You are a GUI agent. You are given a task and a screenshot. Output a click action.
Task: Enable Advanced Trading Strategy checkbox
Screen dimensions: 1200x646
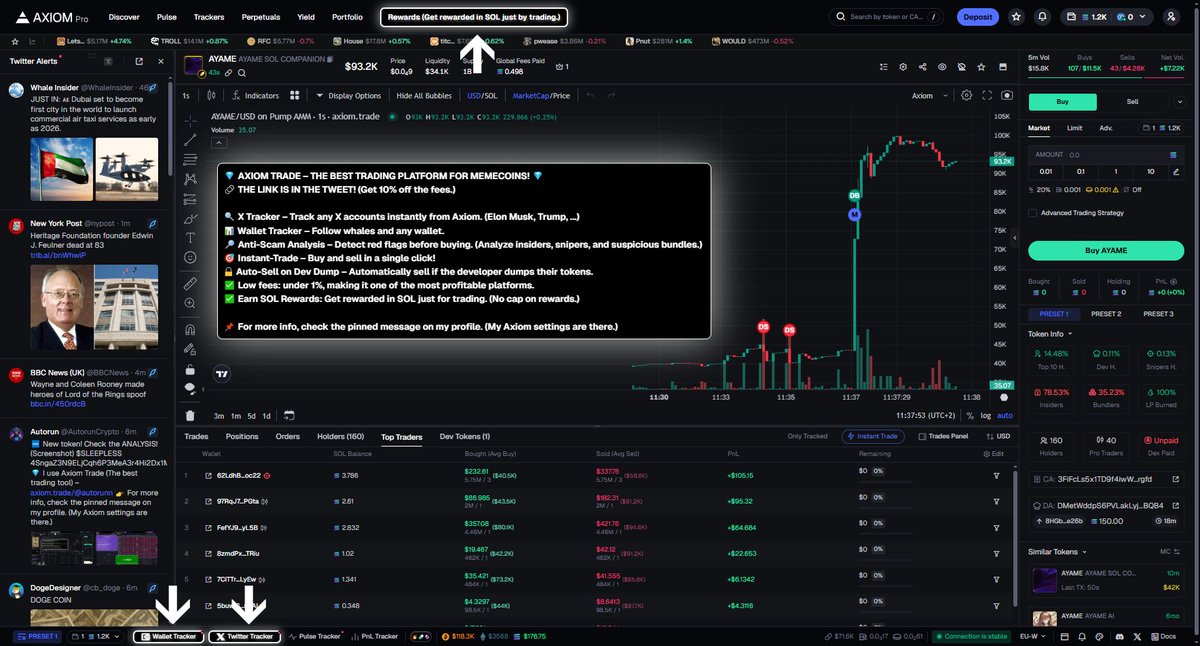pyautogui.click(x=1032, y=212)
